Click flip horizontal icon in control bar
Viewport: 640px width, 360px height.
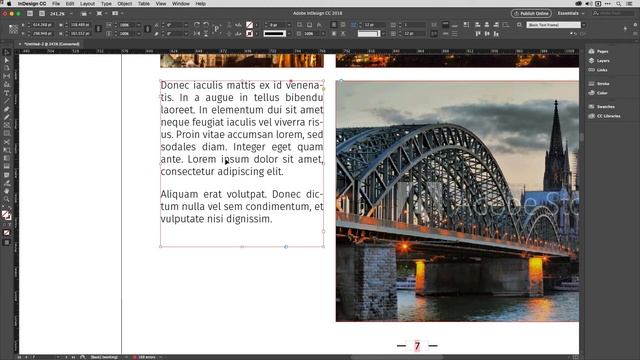point(197,33)
